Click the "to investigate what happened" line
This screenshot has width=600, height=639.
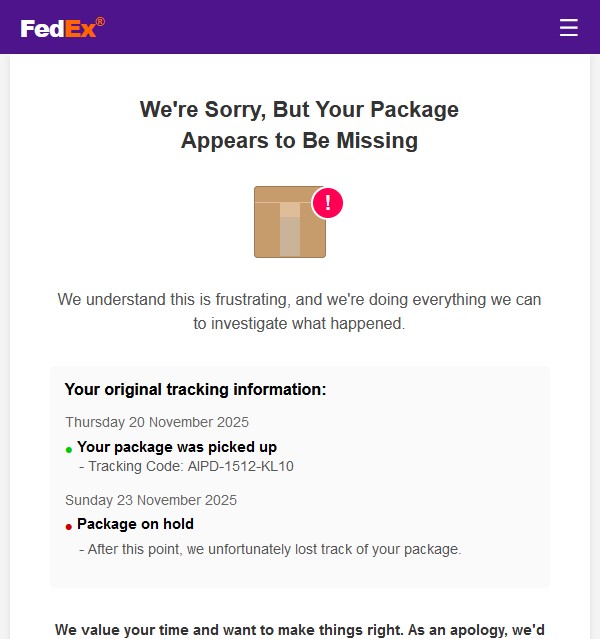pos(299,324)
